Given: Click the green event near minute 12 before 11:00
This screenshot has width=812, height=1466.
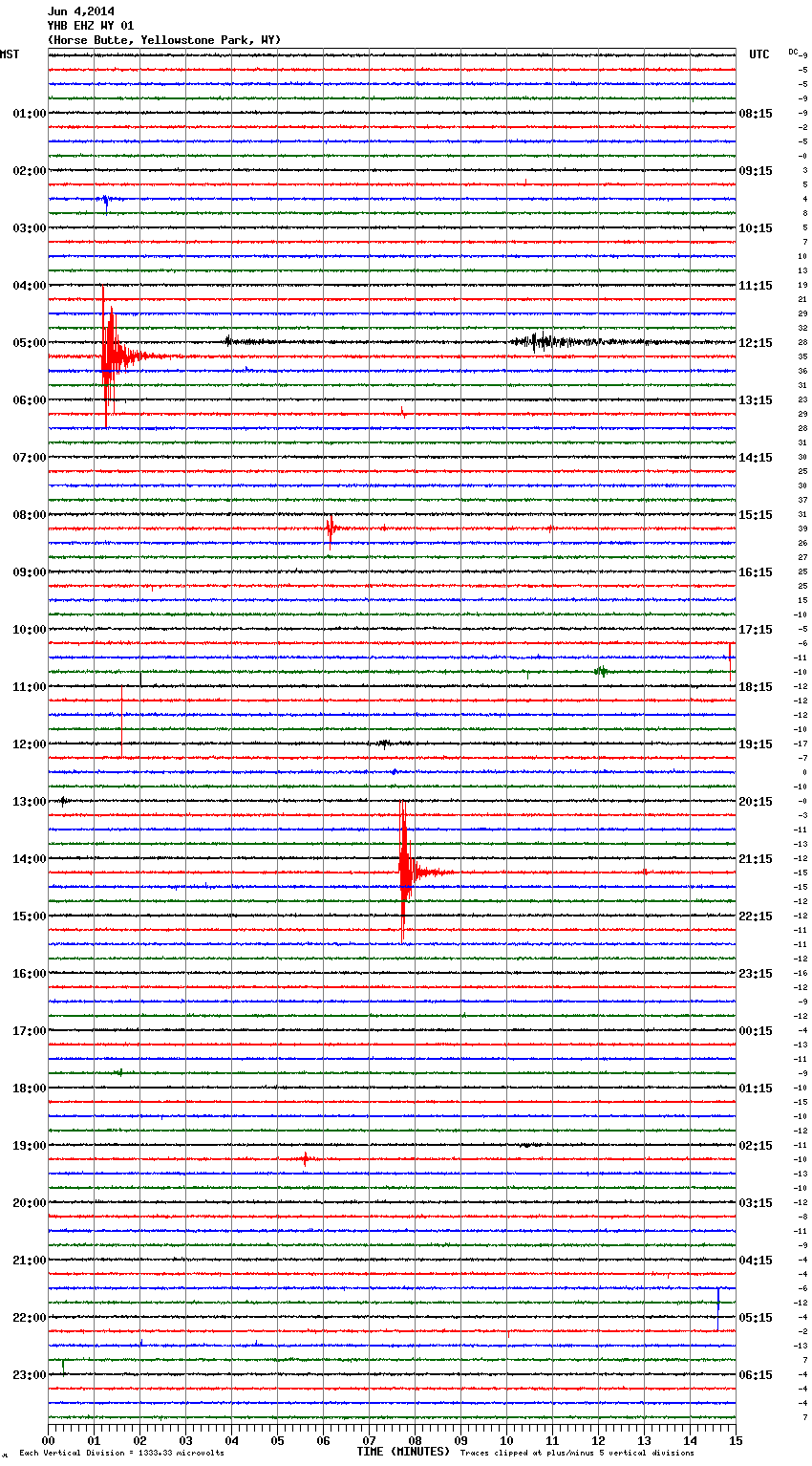Looking at the screenshot, I should tap(600, 671).
